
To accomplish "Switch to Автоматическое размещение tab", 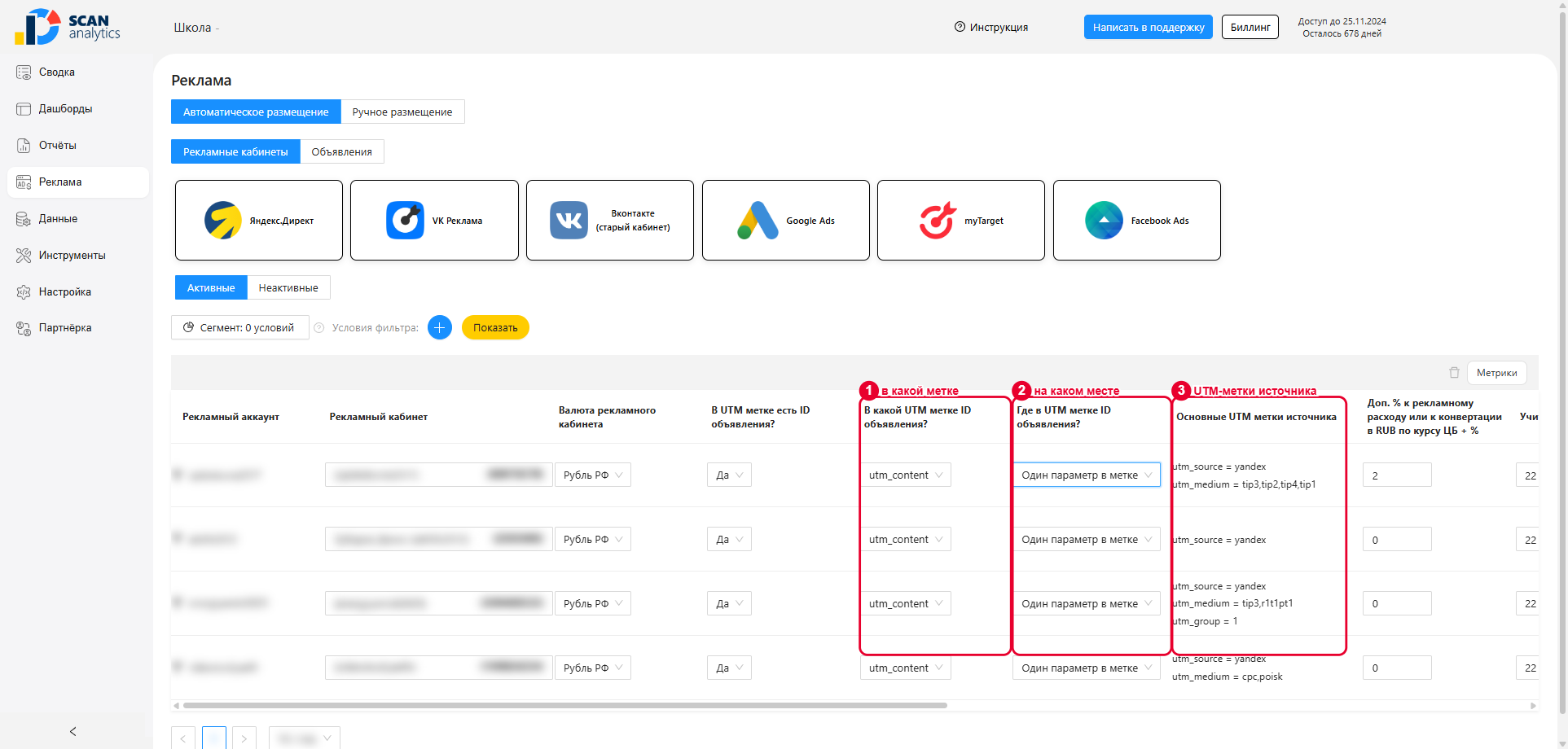I will 256,112.
